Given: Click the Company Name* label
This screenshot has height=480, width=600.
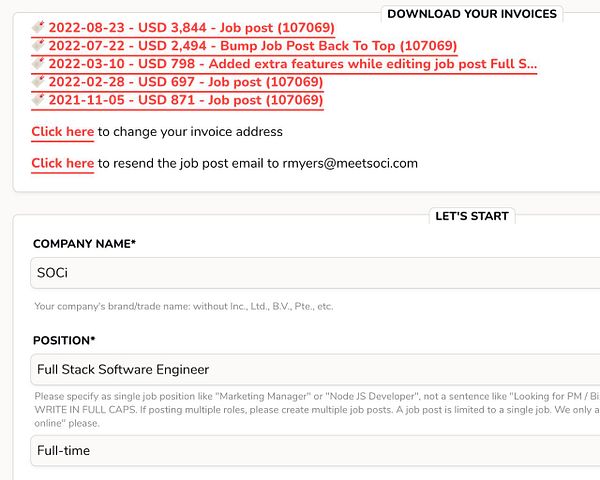Looking at the screenshot, I should (x=85, y=244).
